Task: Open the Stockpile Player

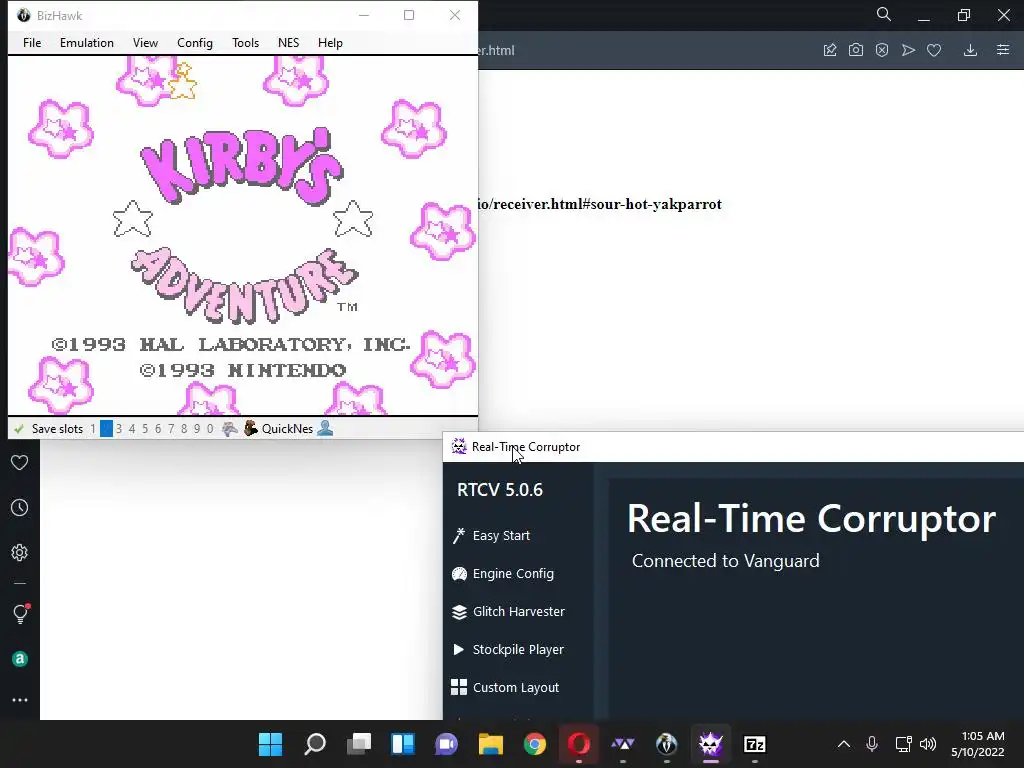Action: click(x=518, y=650)
